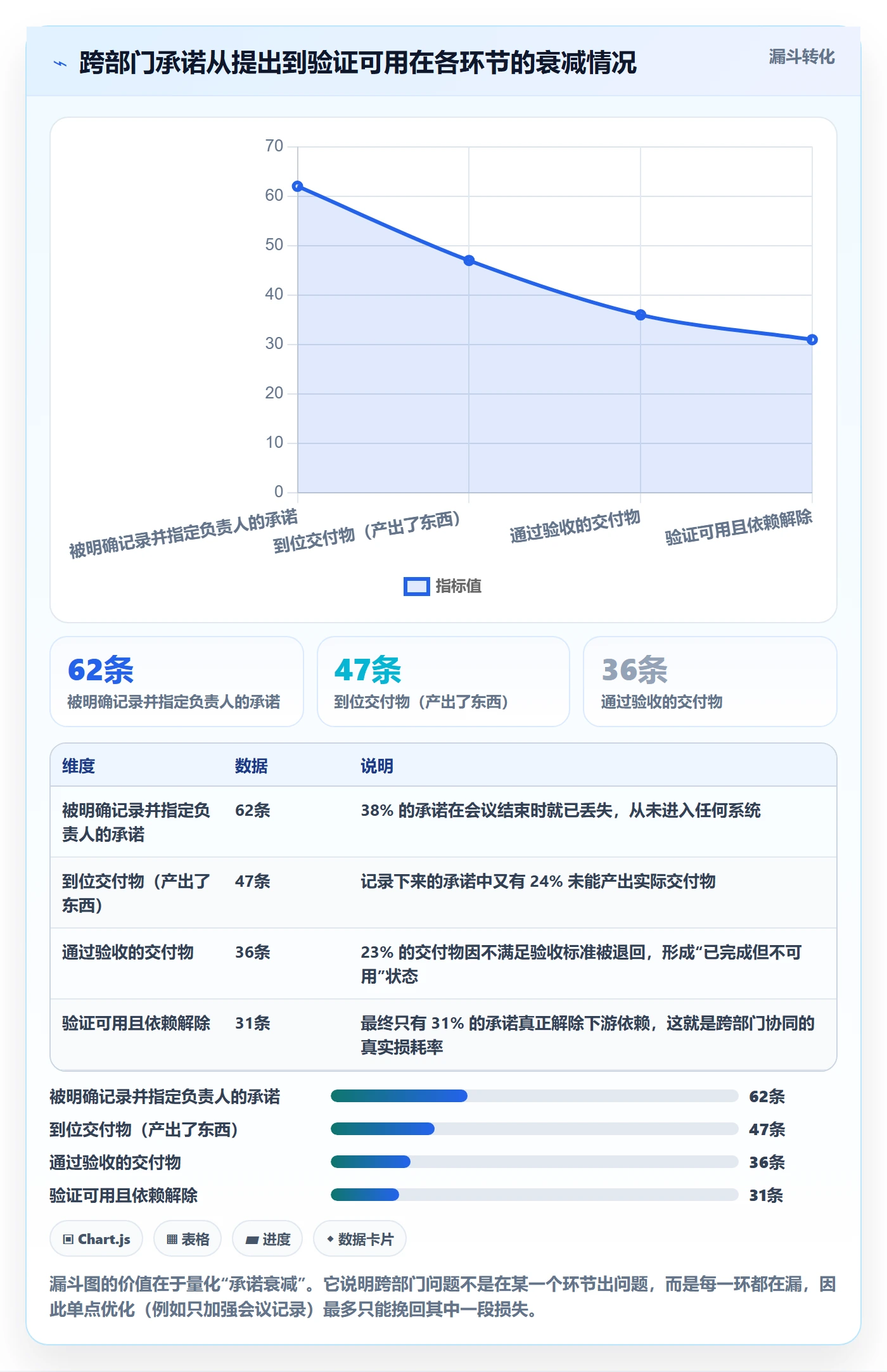The height and width of the screenshot is (1372, 887).
Task: Click the 数据 column header
Action: [252, 766]
